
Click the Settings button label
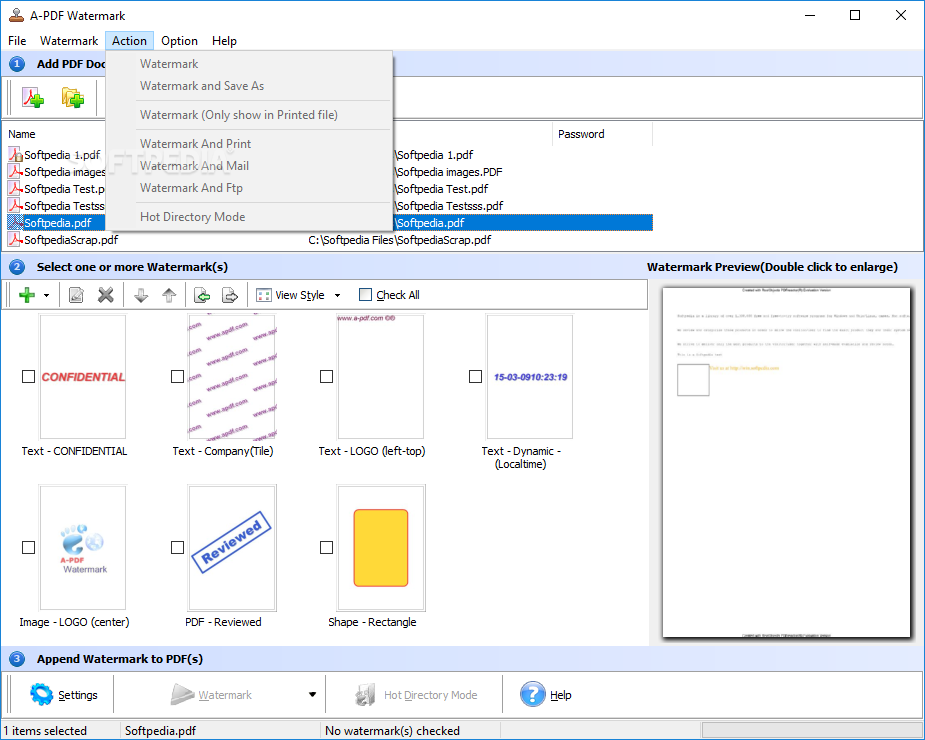[77, 695]
